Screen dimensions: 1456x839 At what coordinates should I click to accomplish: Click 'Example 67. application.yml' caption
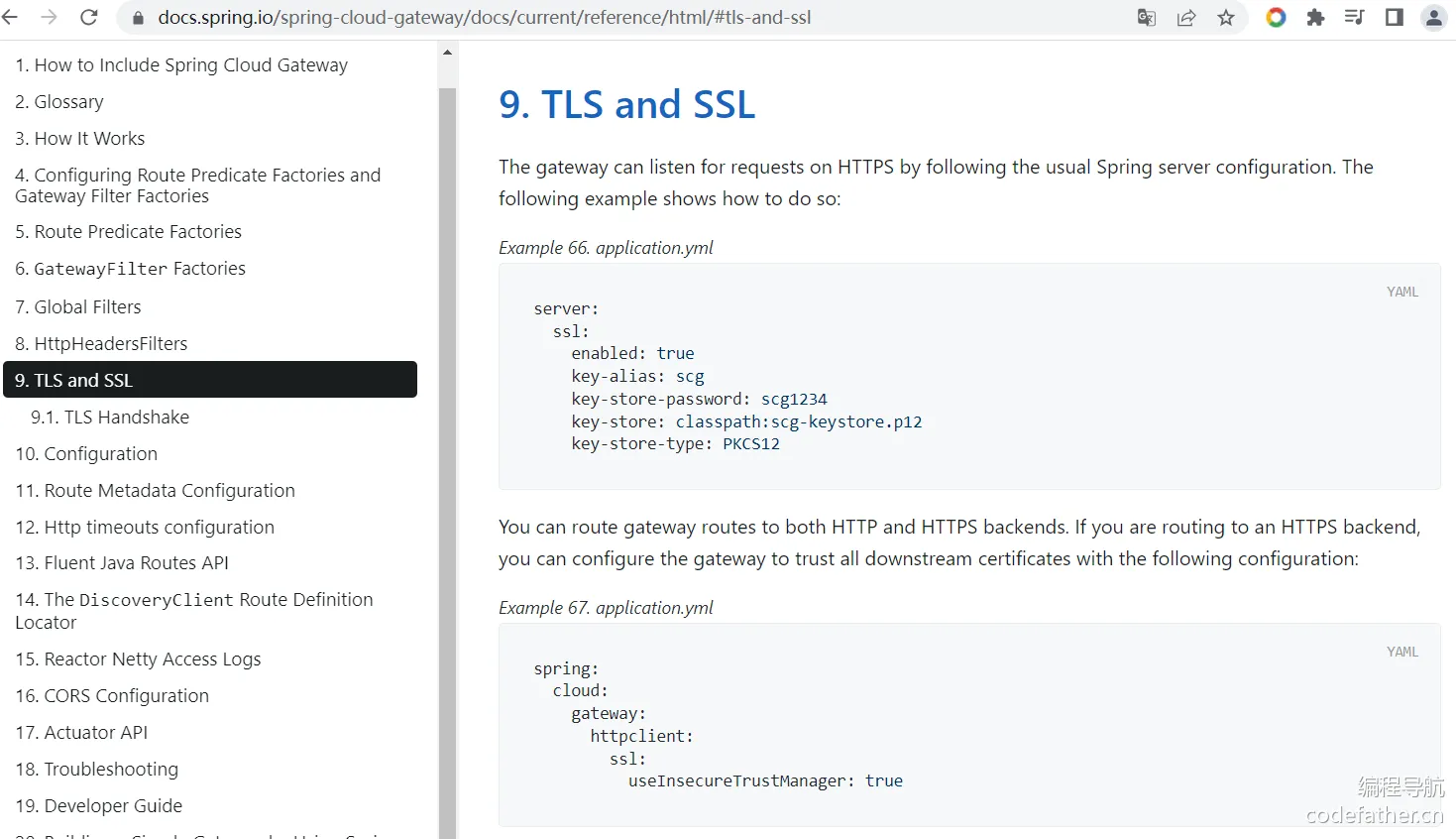(606, 608)
